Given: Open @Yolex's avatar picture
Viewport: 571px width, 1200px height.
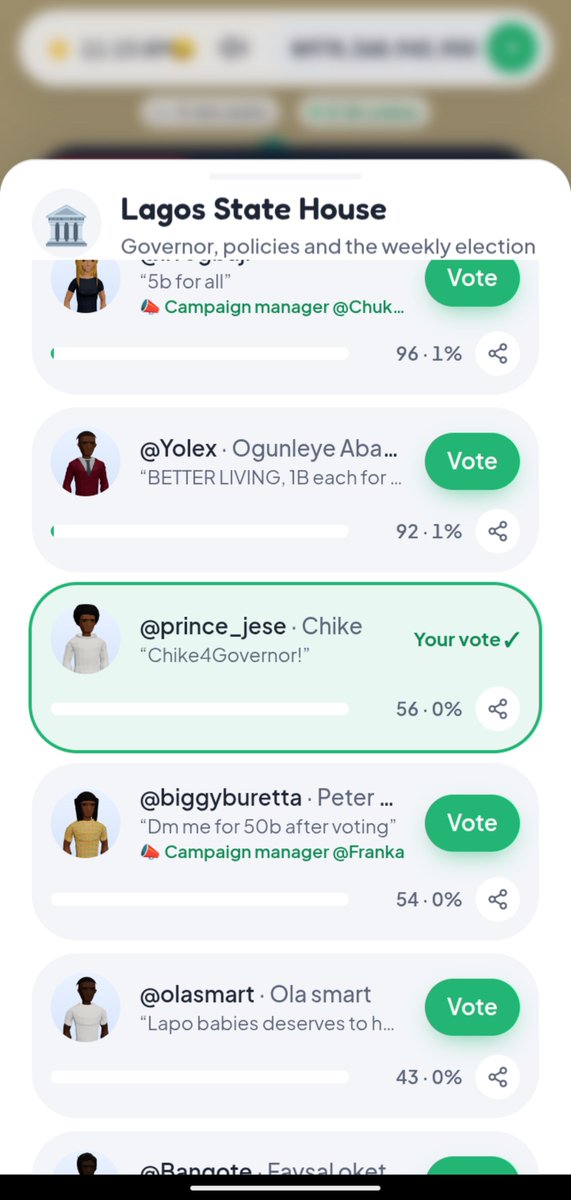Looking at the screenshot, I should click(x=85, y=463).
